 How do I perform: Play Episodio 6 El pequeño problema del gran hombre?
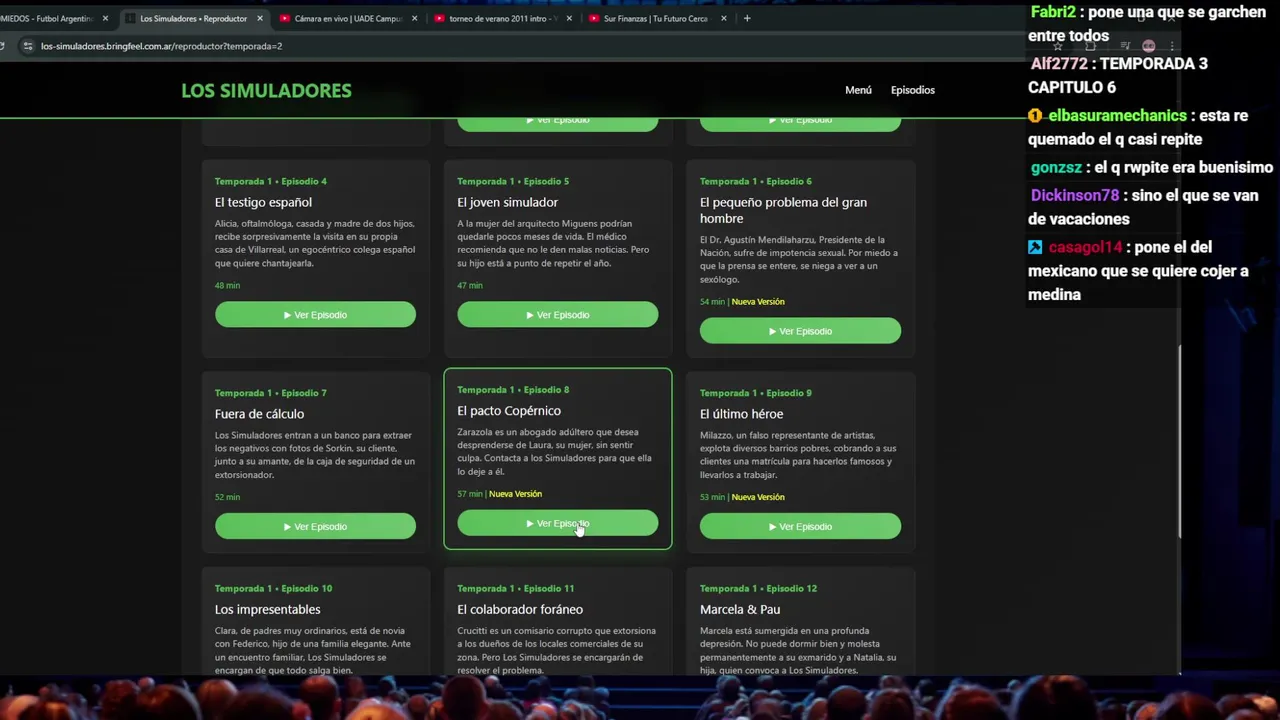(x=800, y=331)
